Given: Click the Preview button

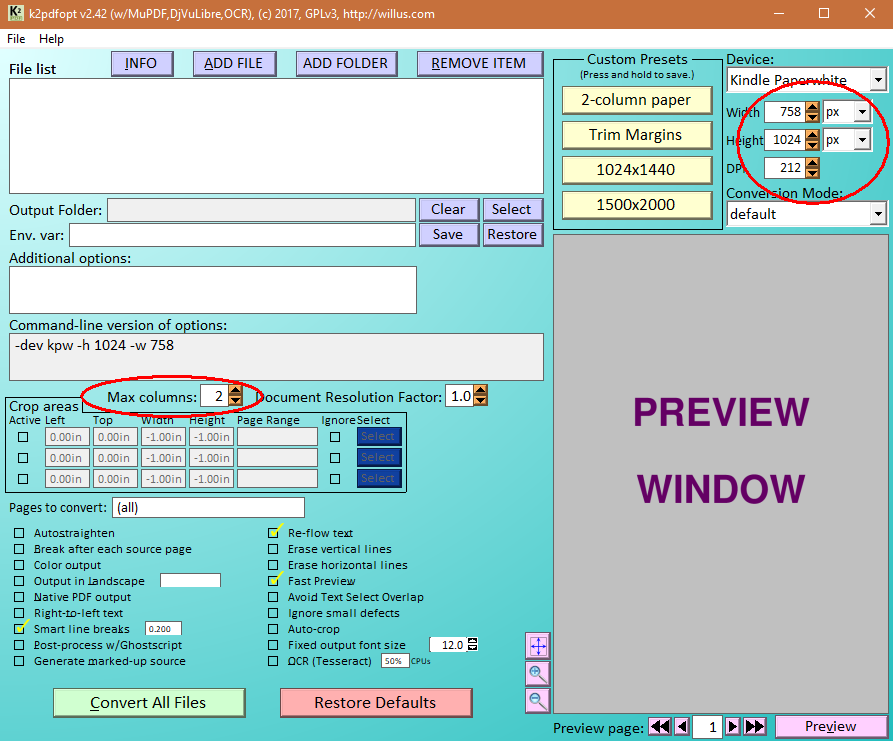Looking at the screenshot, I should tap(830, 726).
